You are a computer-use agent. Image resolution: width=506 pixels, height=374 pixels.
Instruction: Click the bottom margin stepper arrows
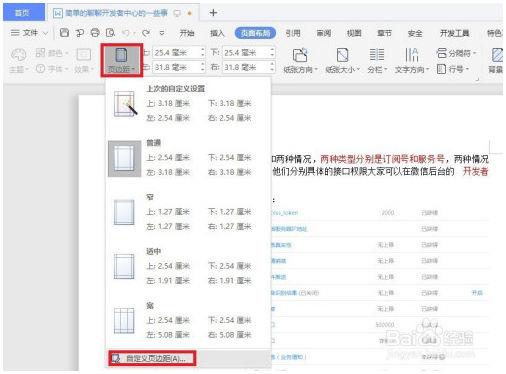click(x=273, y=52)
